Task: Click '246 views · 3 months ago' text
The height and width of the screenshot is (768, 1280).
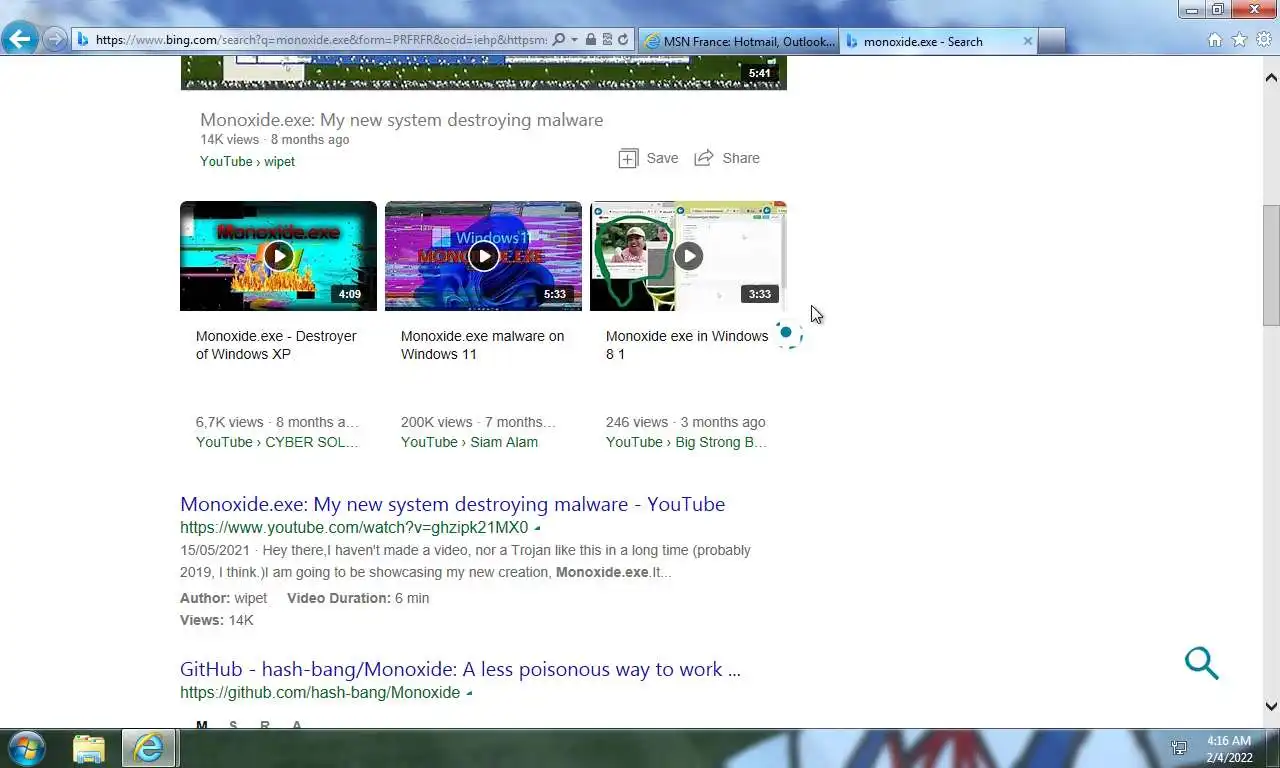Action: (x=685, y=422)
